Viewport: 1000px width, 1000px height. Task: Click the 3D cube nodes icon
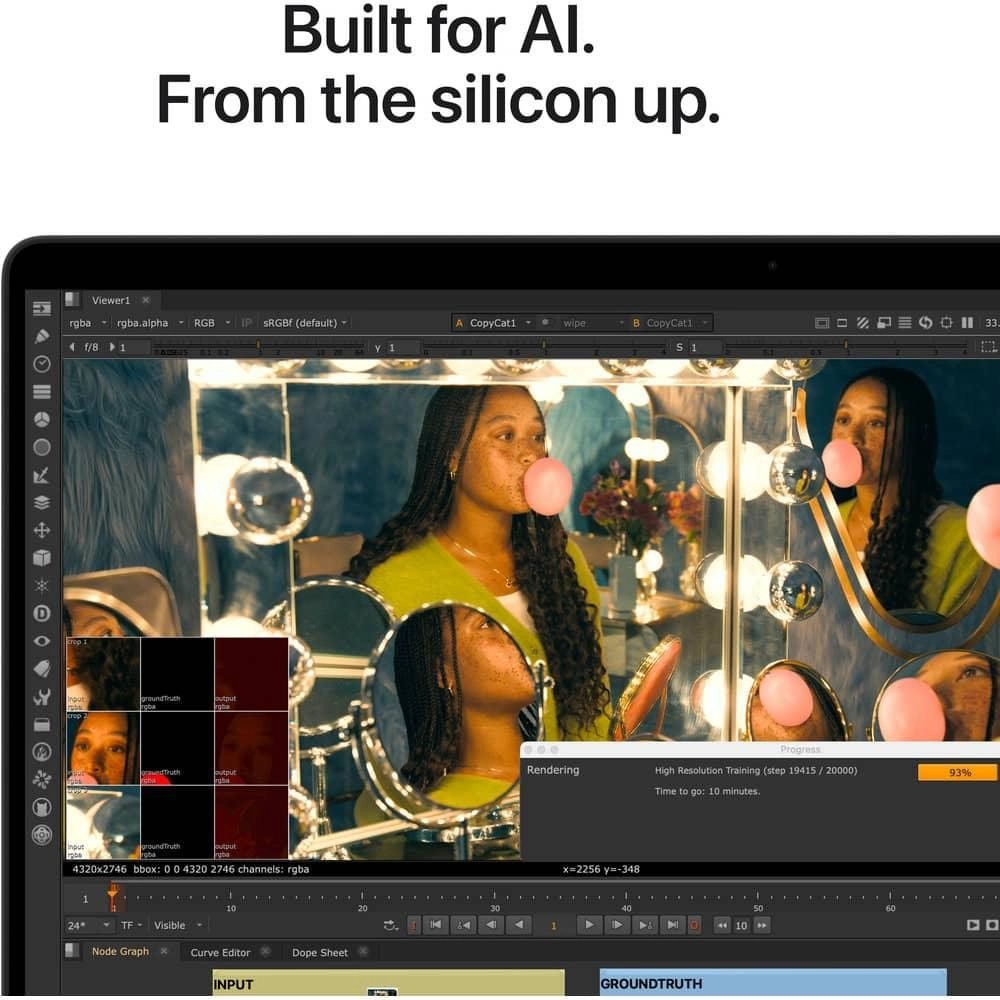42,557
